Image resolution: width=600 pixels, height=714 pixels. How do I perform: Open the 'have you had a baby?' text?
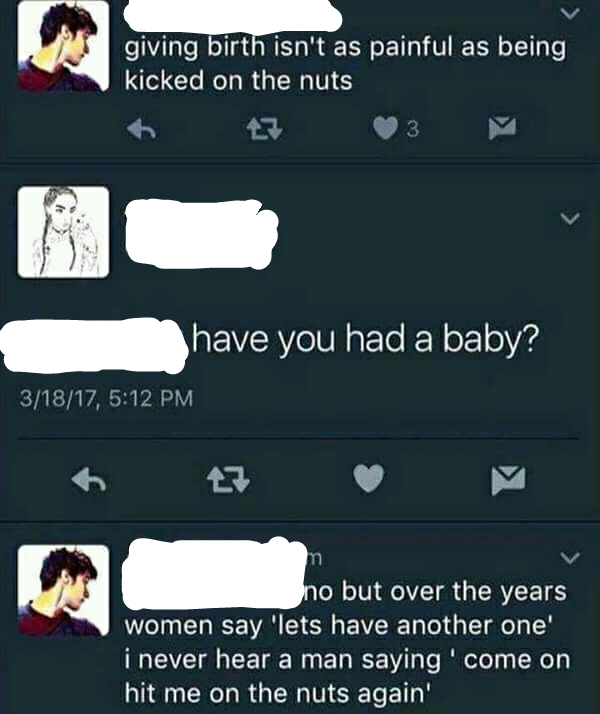coord(365,340)
